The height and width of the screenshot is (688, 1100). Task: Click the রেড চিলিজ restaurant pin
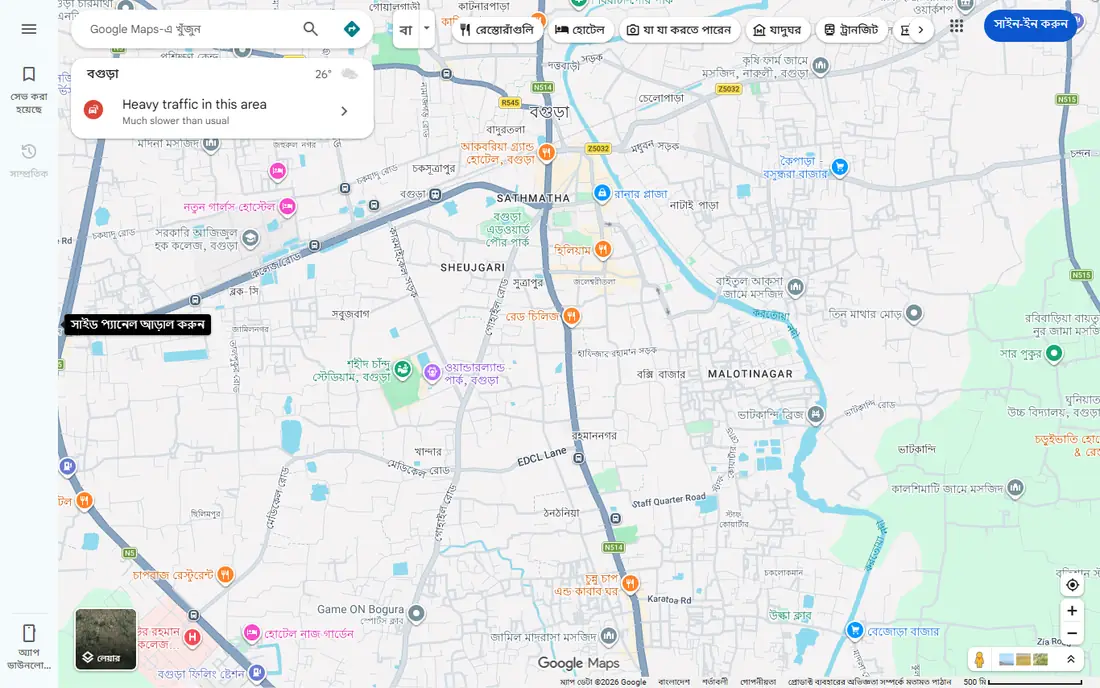[x=572, y=316]
